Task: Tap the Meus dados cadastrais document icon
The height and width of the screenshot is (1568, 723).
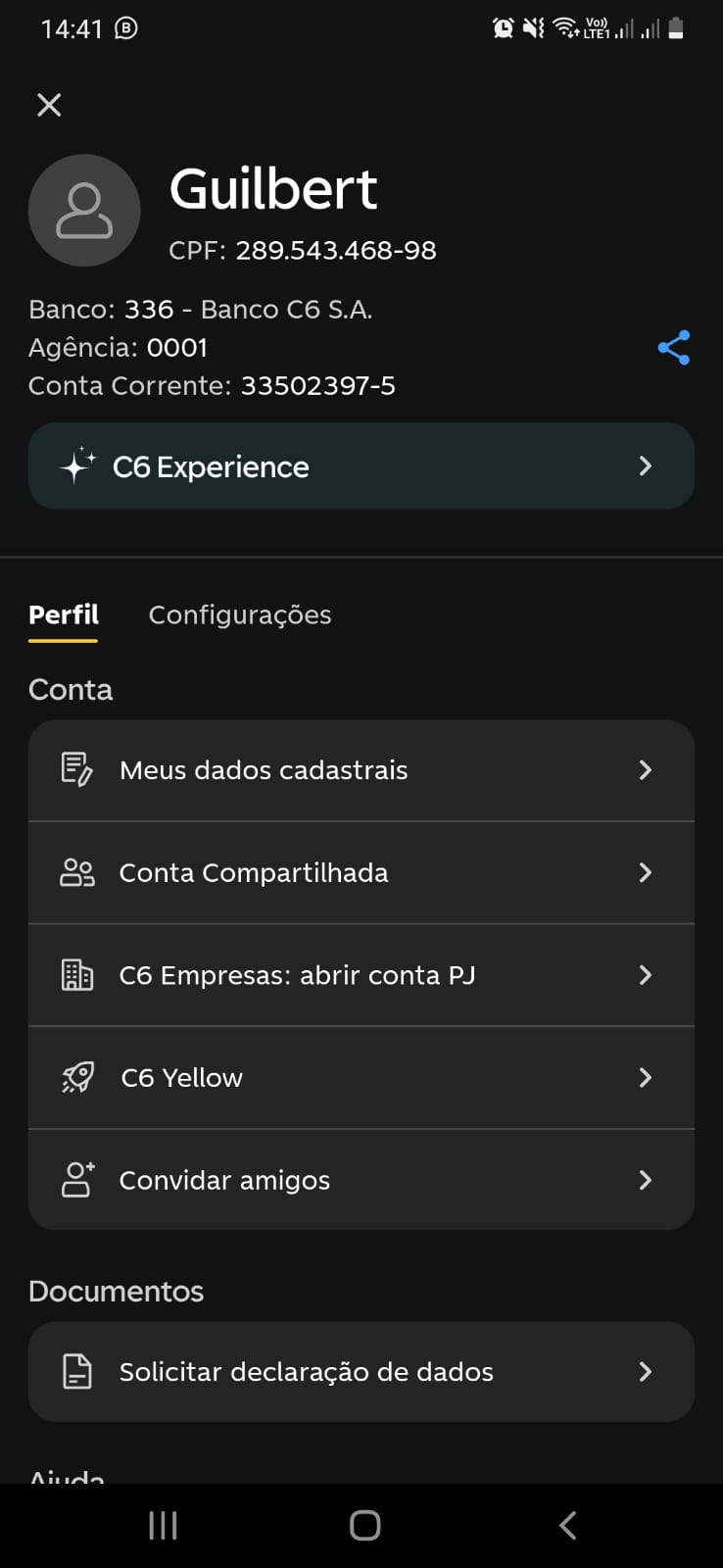Action: [76, 770]
